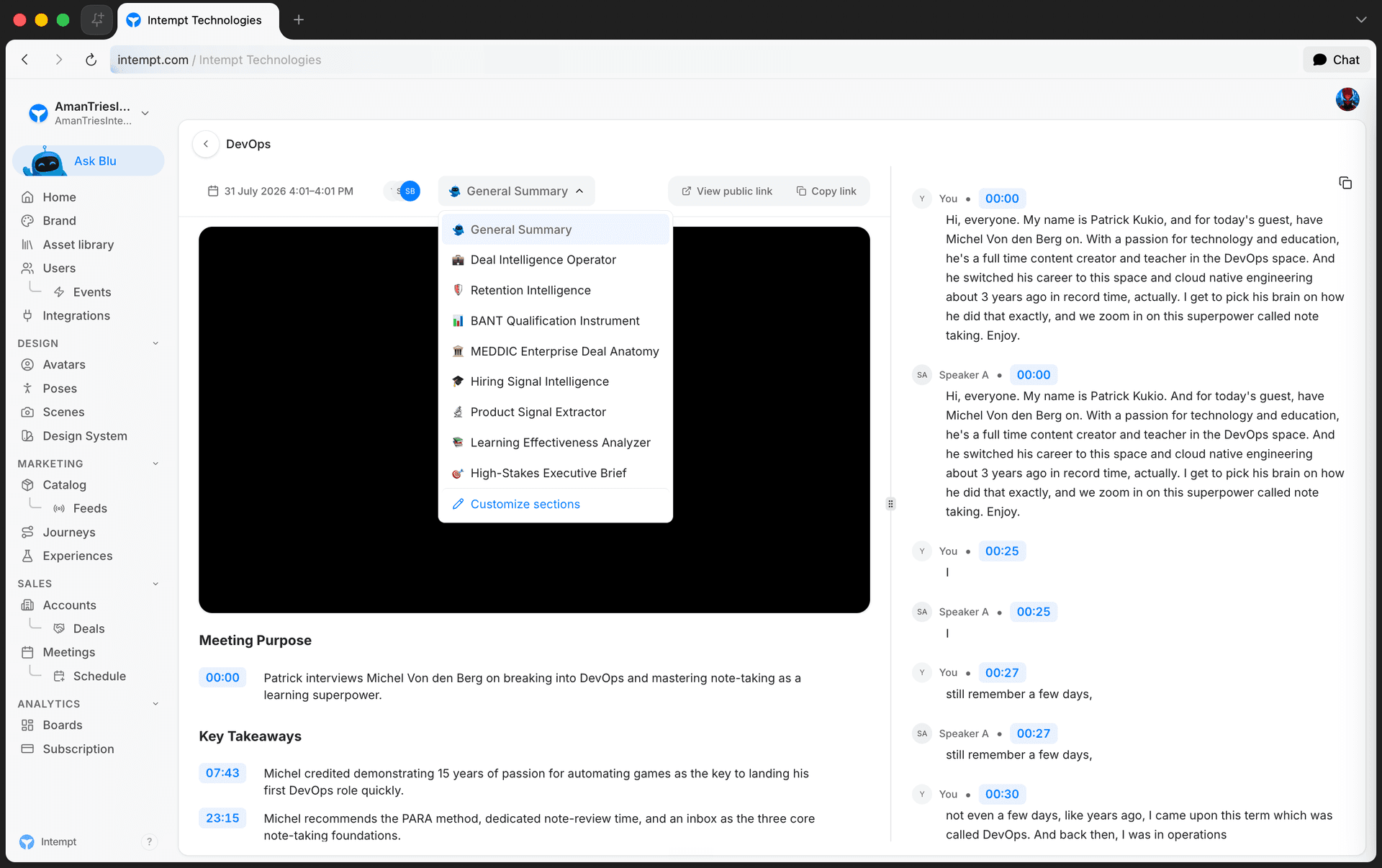
Task: Collapse the MARKETING sidebar section
Action: point(155,464)
